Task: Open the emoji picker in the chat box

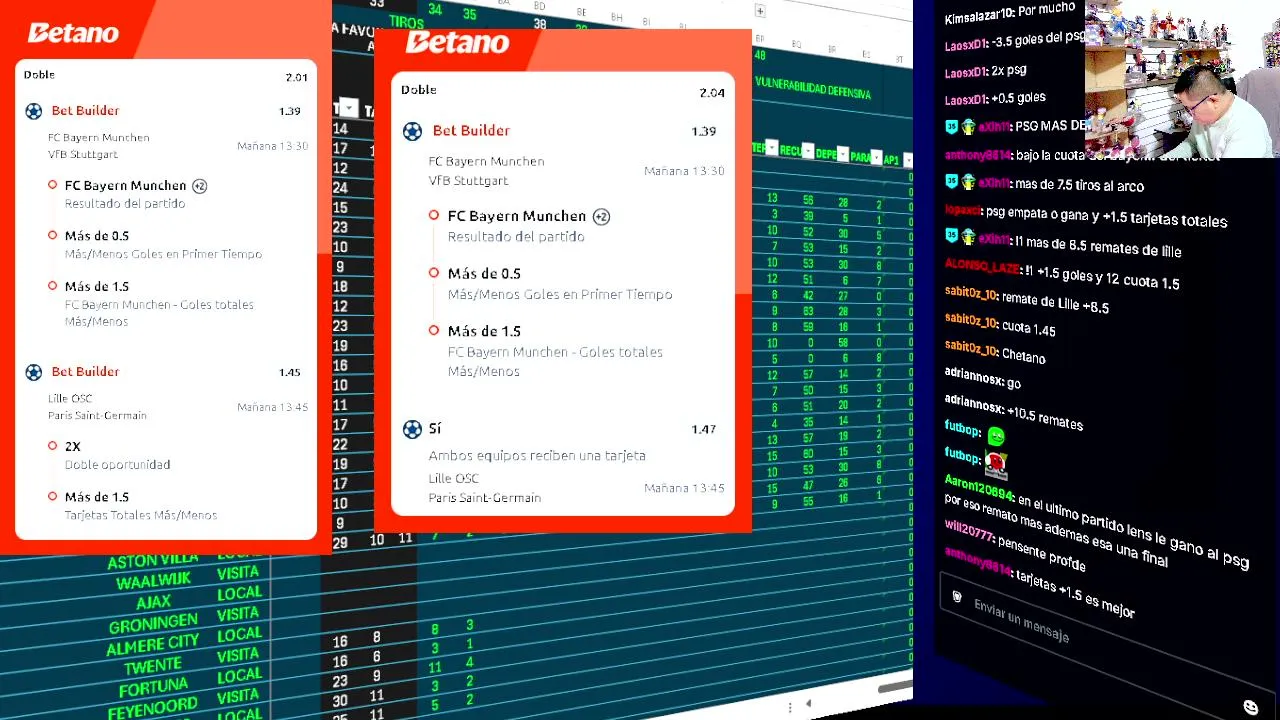Action: coord(1250,707)
